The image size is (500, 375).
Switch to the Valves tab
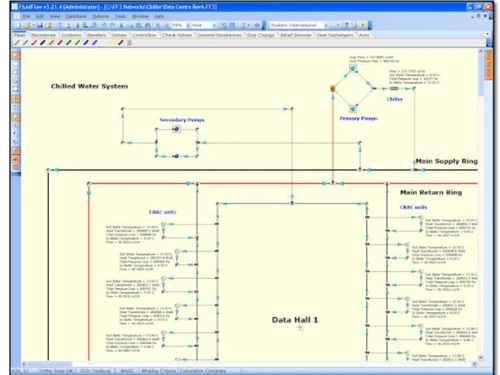coord(119,35)
